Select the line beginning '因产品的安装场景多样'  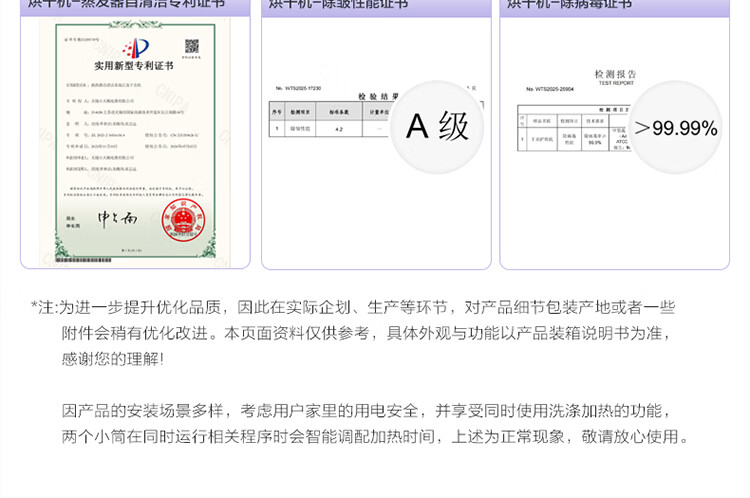tap(365, 410)
